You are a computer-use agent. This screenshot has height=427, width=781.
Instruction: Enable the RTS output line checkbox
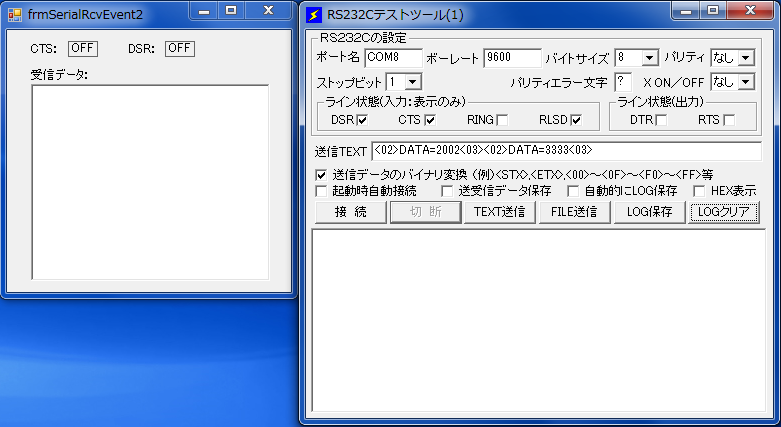tap(729, 121)
